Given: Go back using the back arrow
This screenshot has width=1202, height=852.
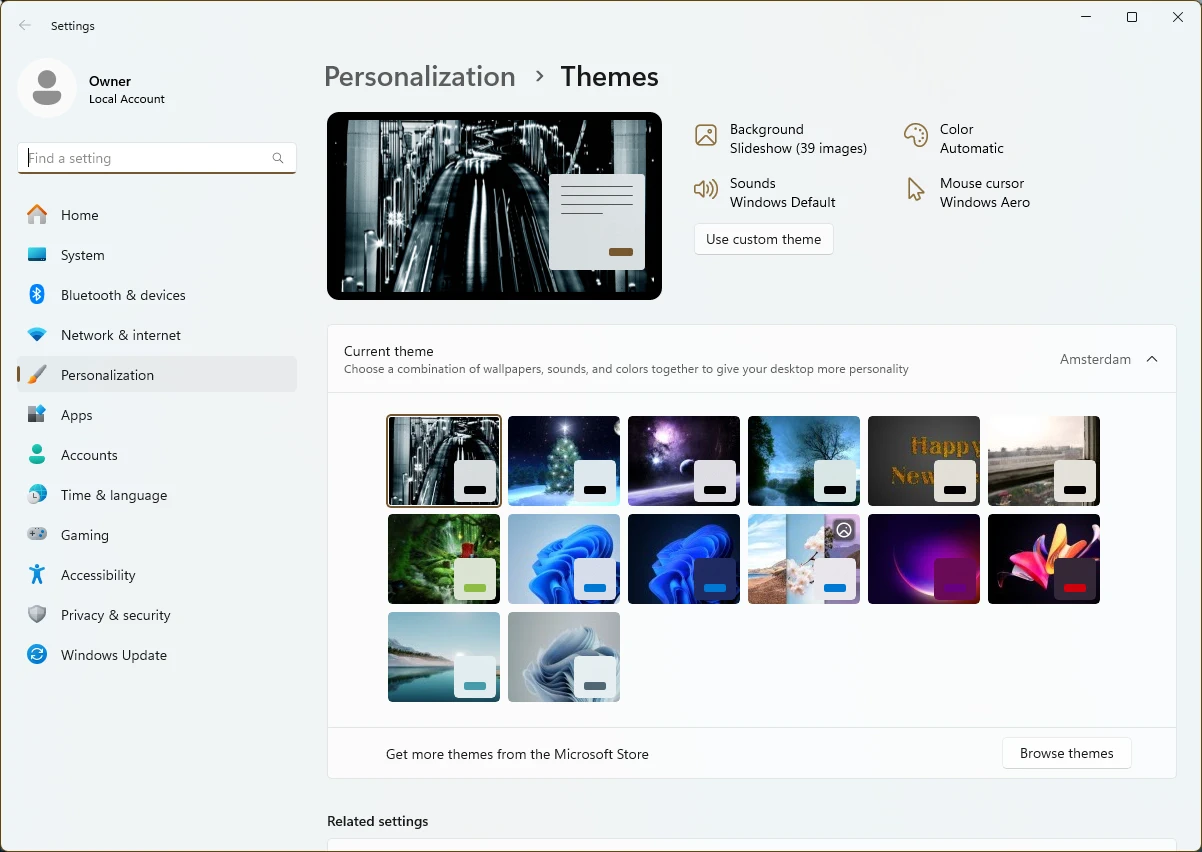Looking at the screenshot, I should pos(25,26).
